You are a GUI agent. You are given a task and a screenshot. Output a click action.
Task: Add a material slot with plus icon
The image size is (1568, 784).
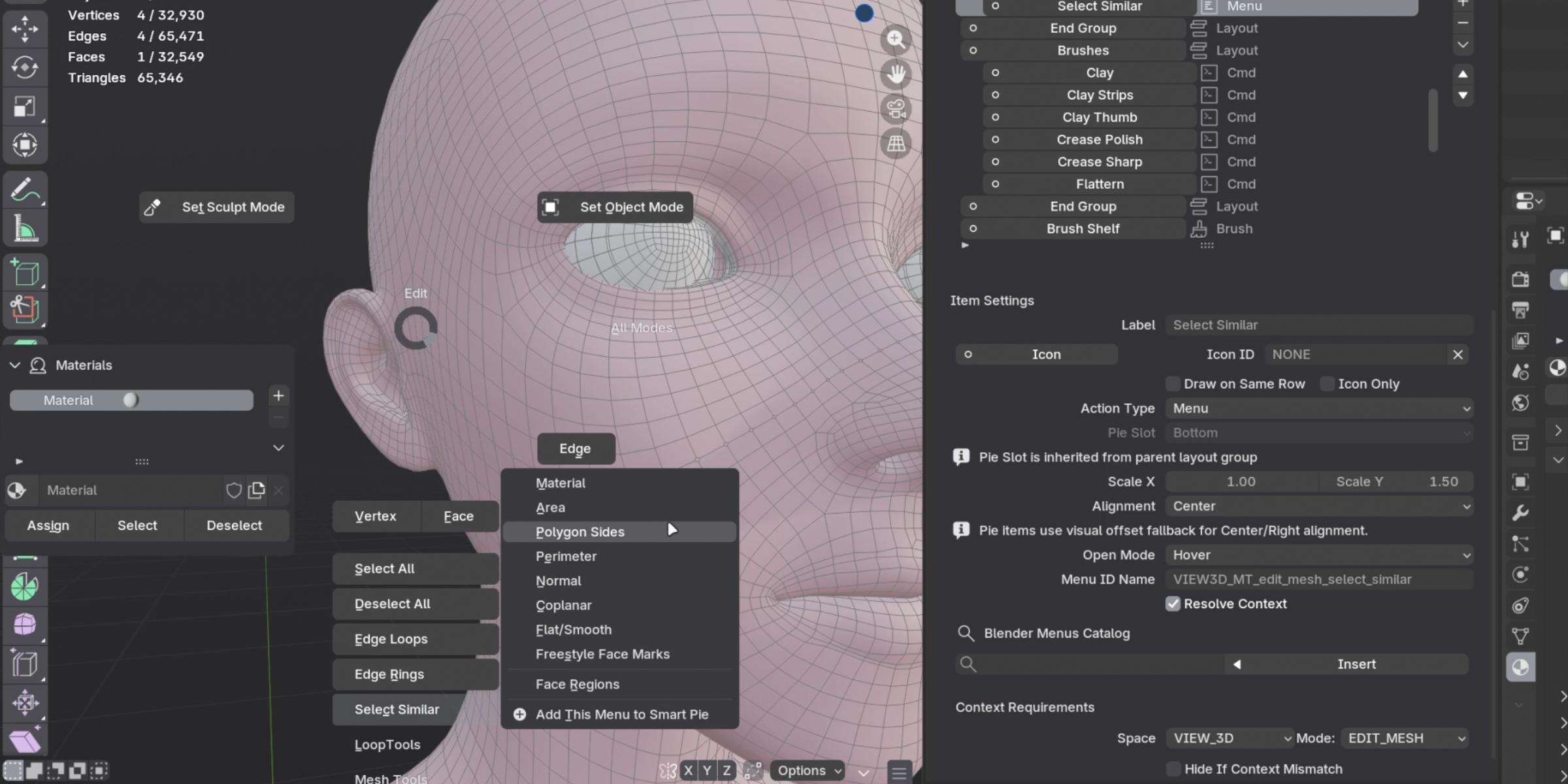(x=278, y=395)
